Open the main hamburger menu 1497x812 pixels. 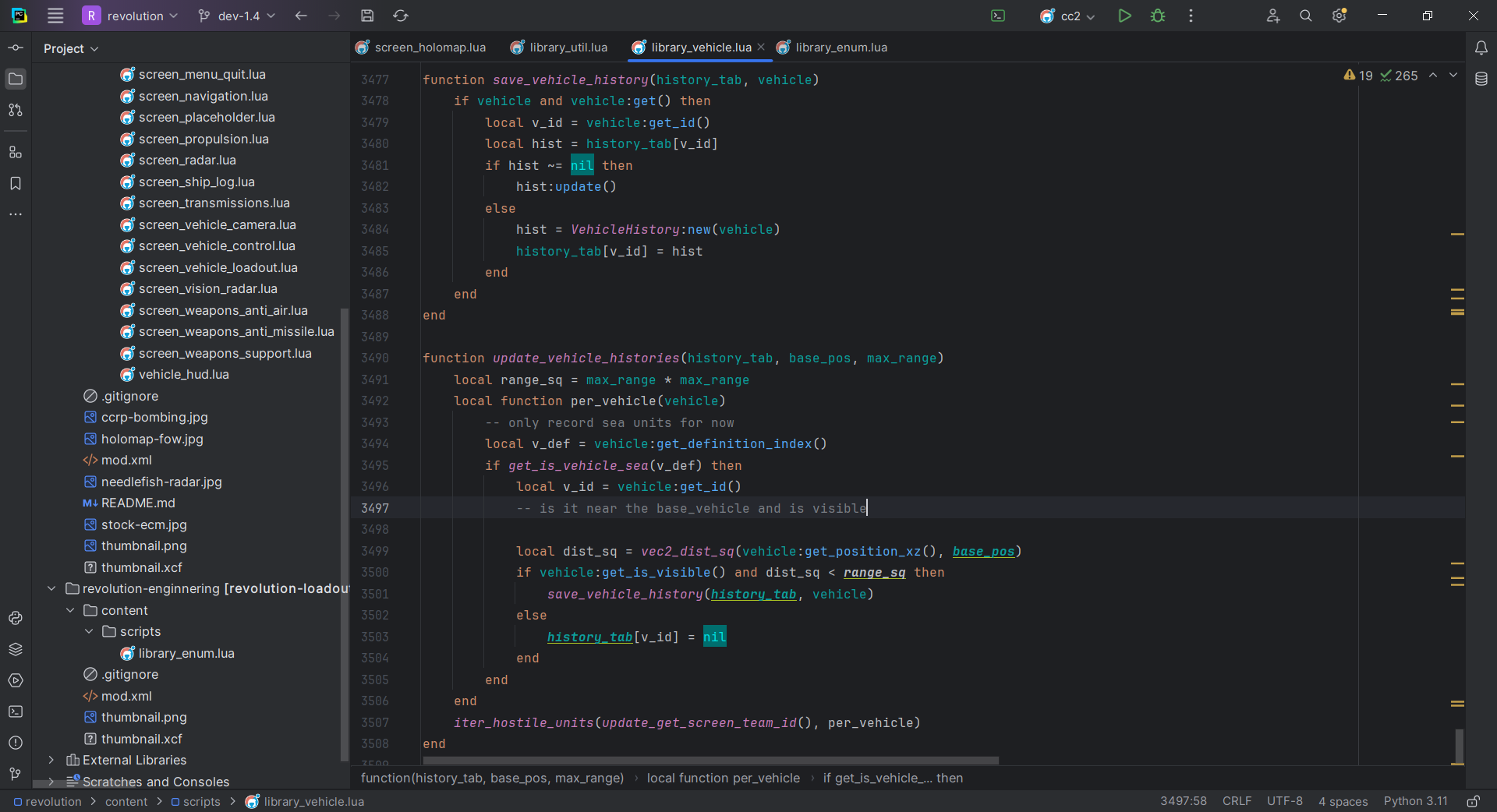point(55,16)
